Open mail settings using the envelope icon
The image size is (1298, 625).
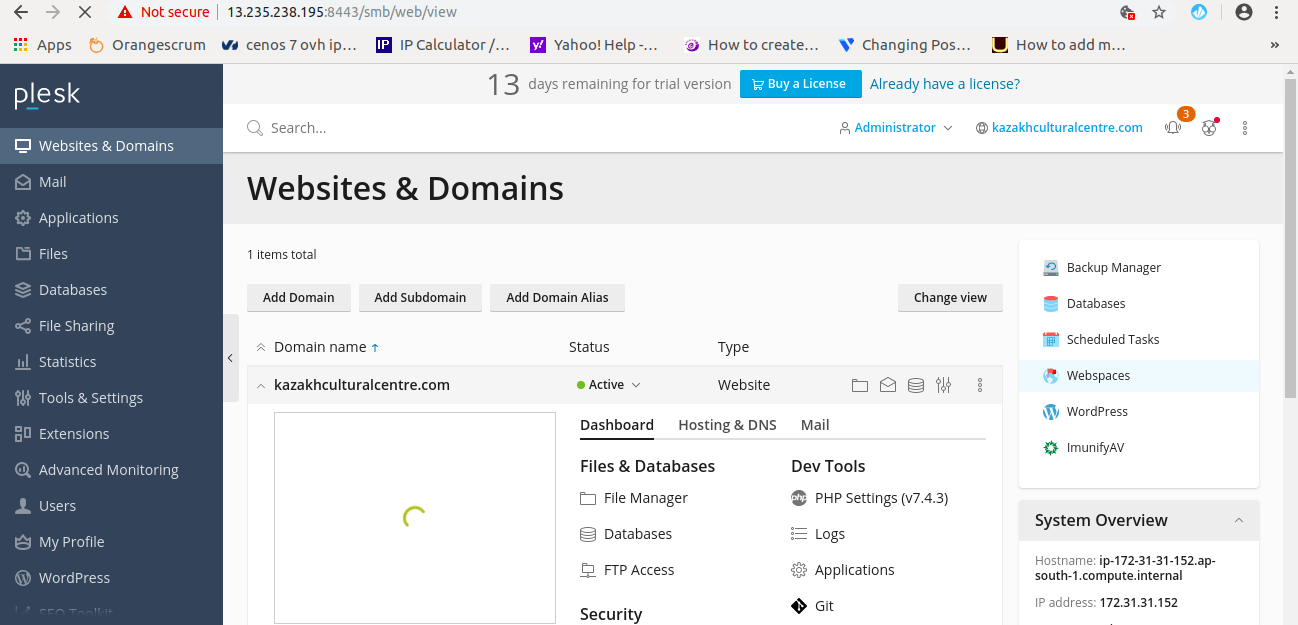[x=888, y=384]
